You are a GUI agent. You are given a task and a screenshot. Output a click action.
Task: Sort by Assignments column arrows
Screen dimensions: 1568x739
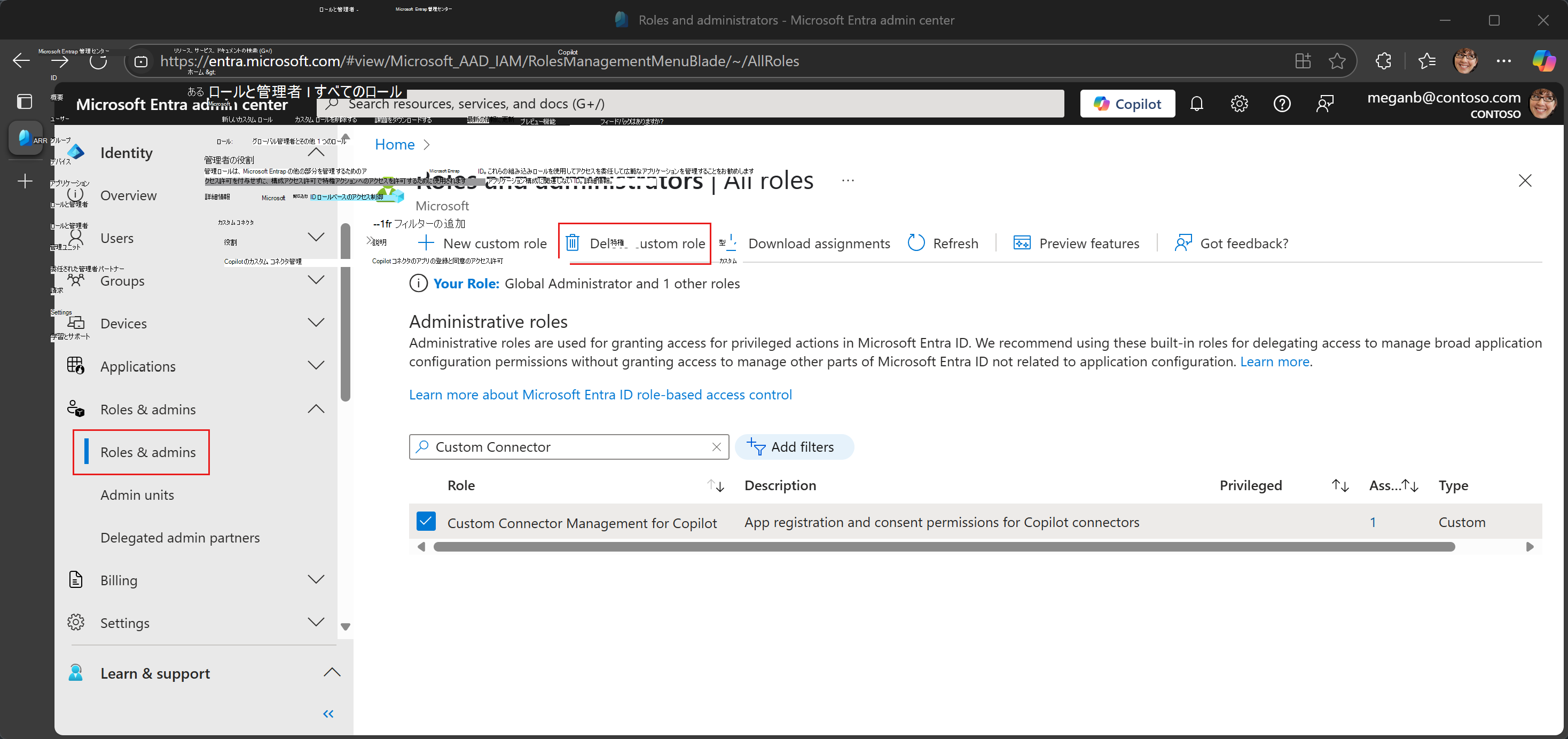[x=1410, y=486]
